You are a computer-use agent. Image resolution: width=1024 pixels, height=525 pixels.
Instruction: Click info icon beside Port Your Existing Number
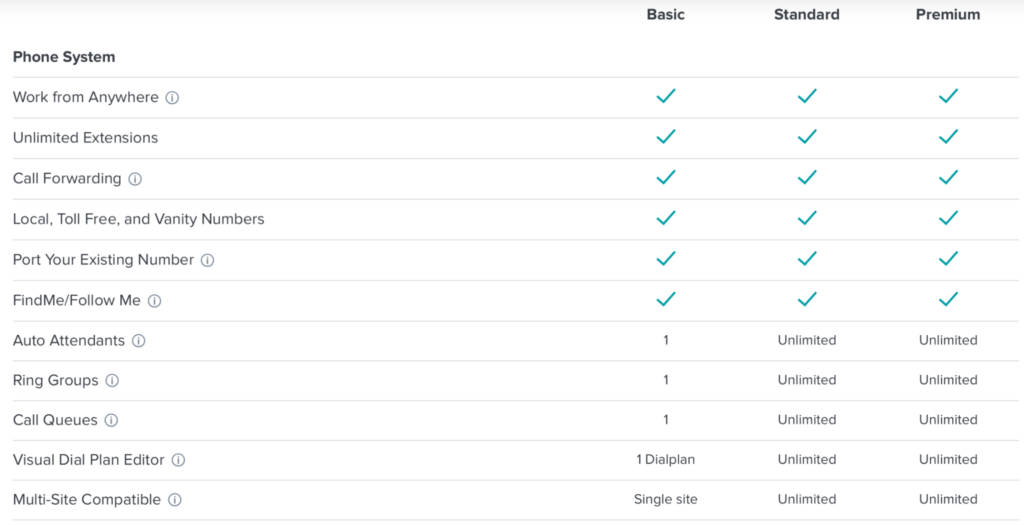click(208, 261)
